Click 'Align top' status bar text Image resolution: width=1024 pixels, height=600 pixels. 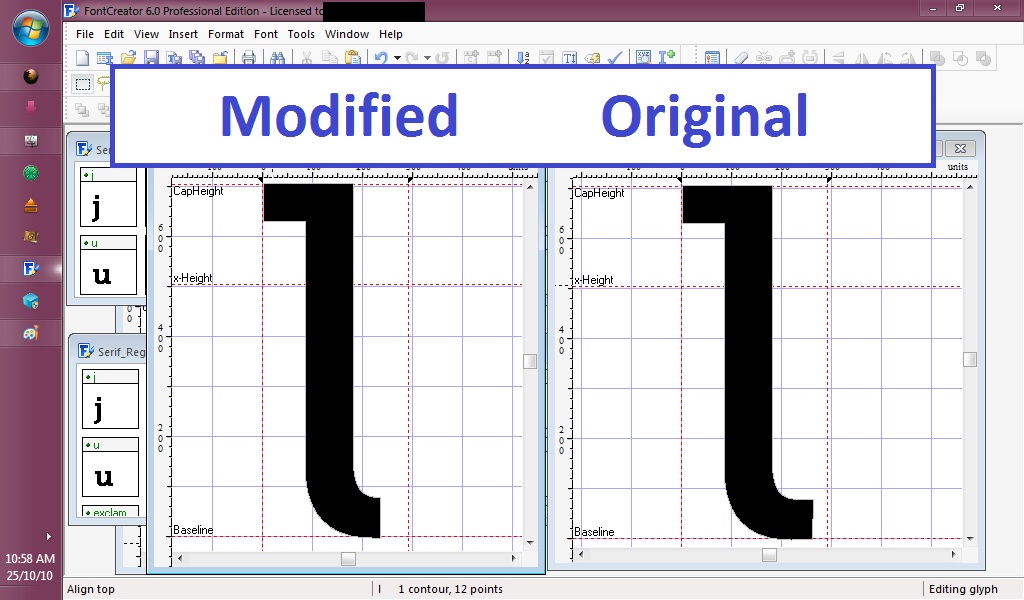91,589
